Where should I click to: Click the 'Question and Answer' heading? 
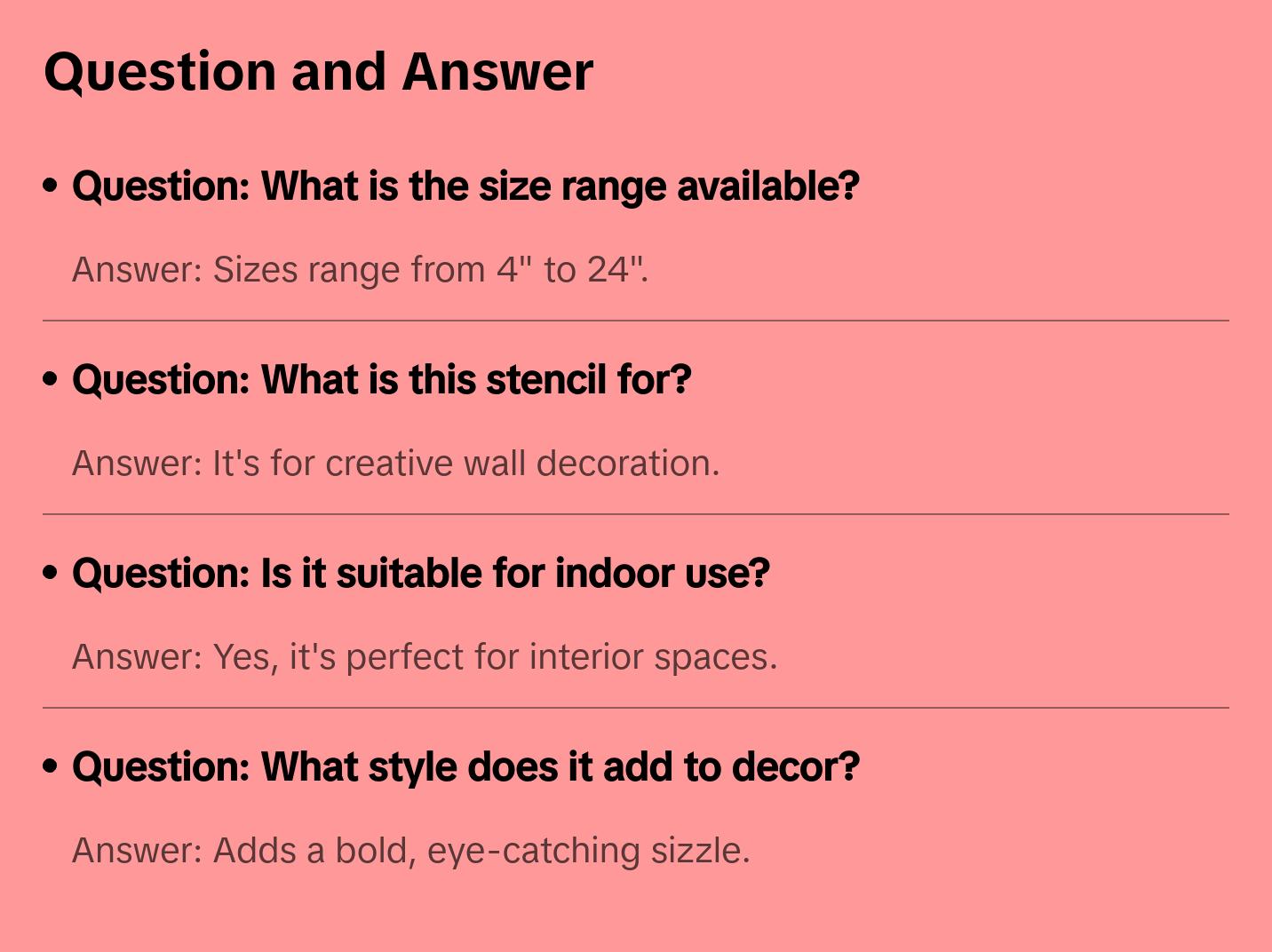tap(318, 71)
